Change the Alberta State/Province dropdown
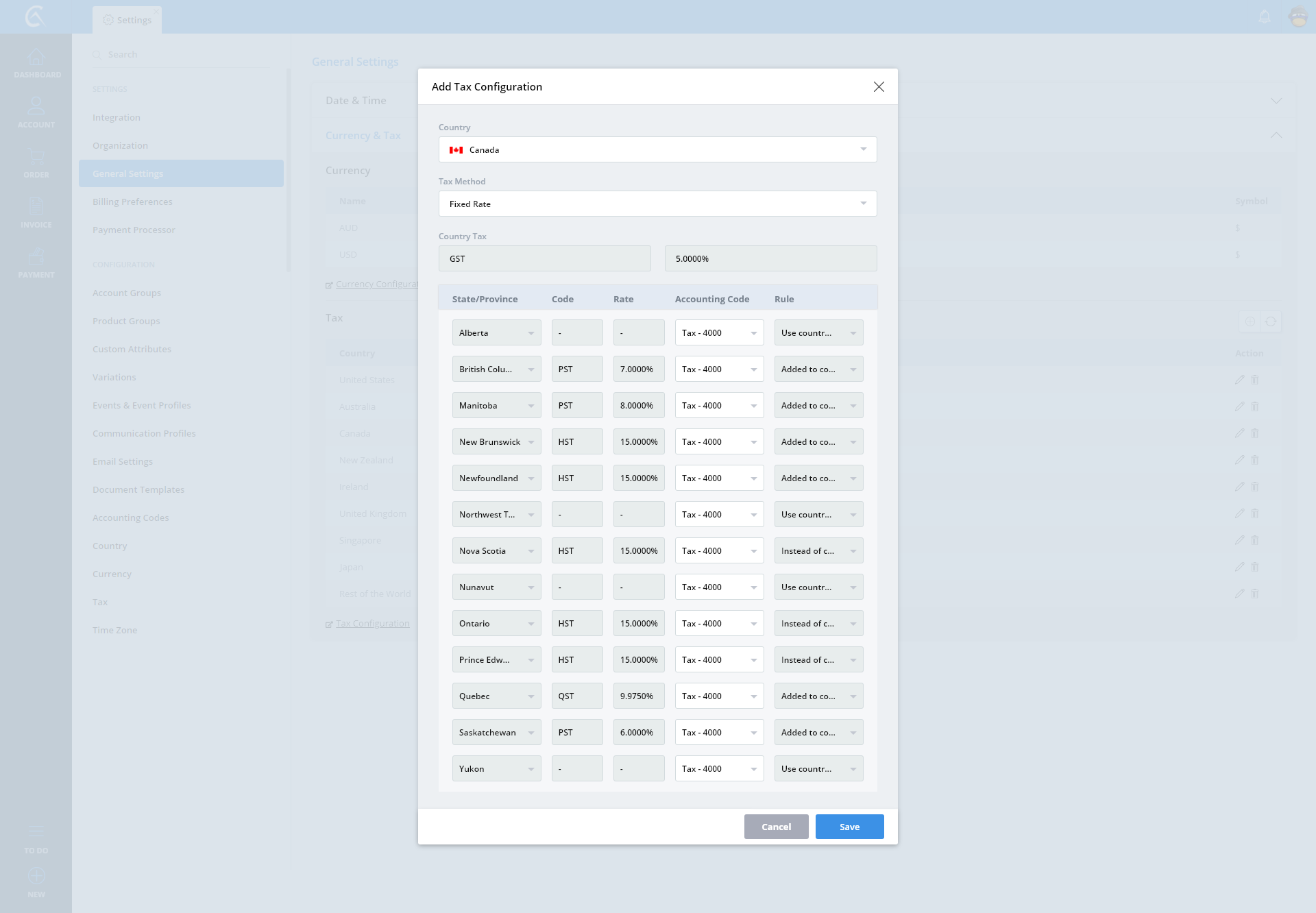This screenshot has width=1316, height=913. tap(496, 332)
